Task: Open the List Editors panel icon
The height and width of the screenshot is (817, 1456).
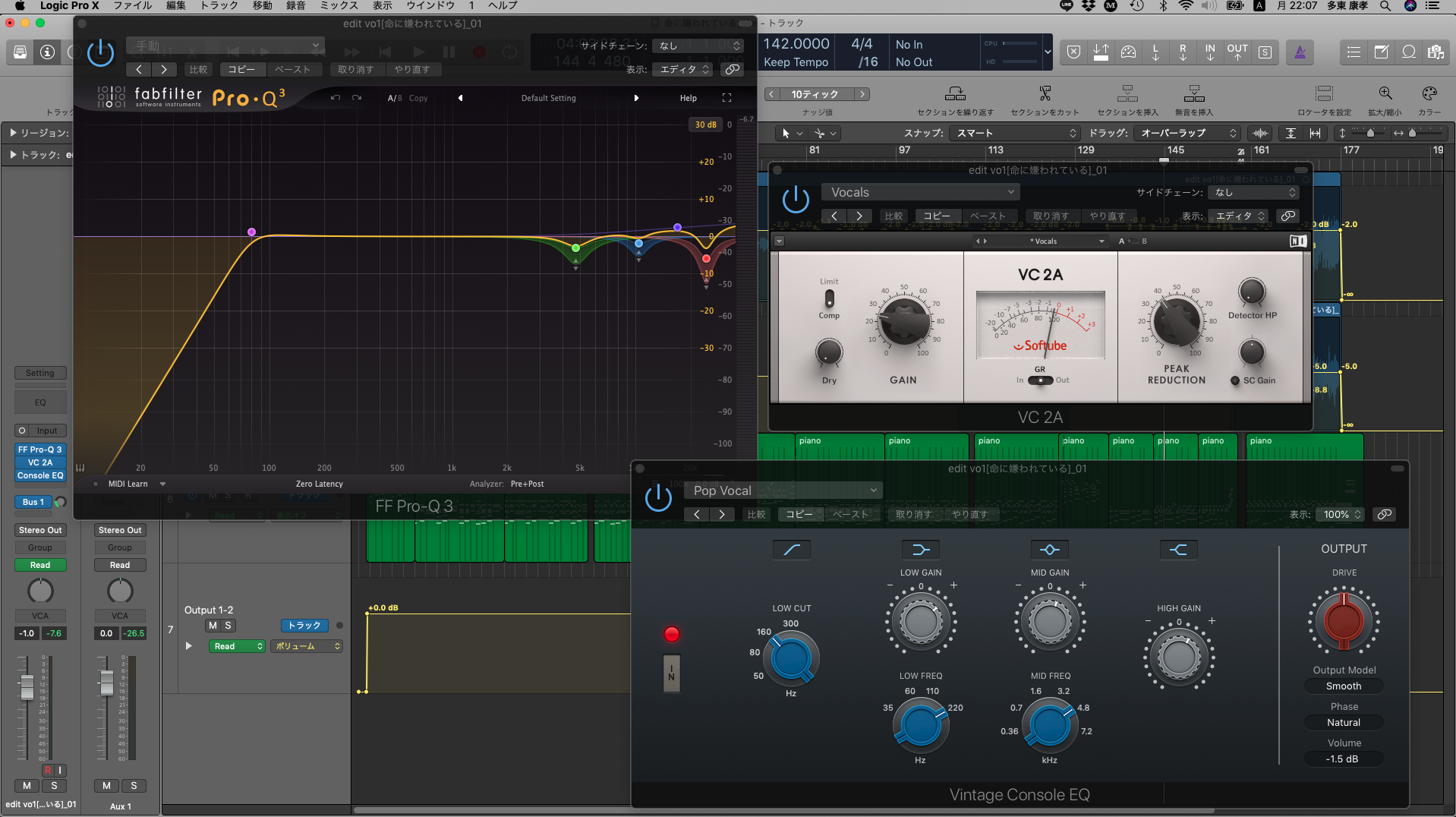Action: 1354,52
